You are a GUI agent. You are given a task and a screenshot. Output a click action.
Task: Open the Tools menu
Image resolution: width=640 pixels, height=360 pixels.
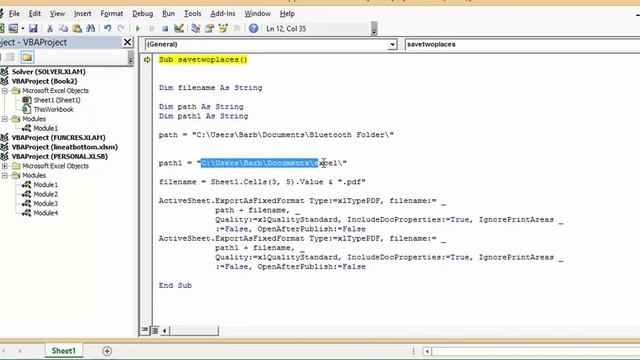(192, 13)
